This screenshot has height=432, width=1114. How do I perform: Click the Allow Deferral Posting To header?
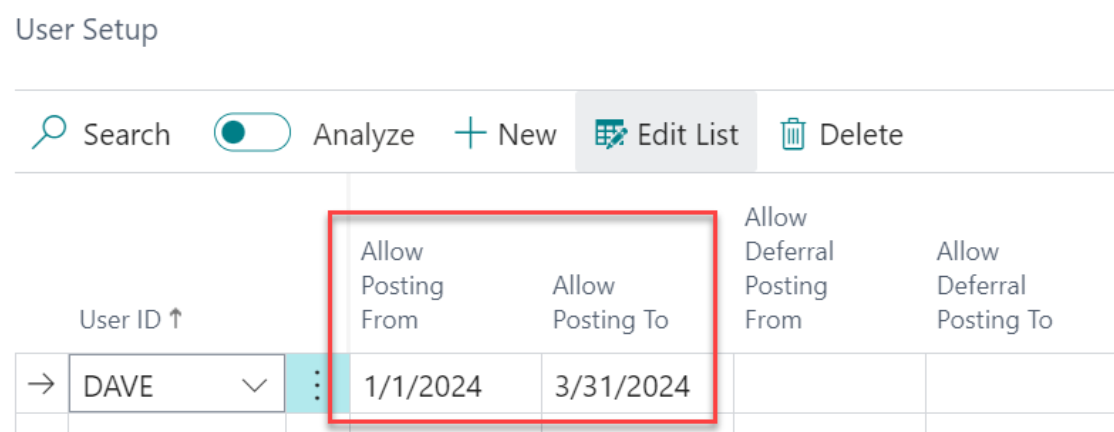click(995, 286)
